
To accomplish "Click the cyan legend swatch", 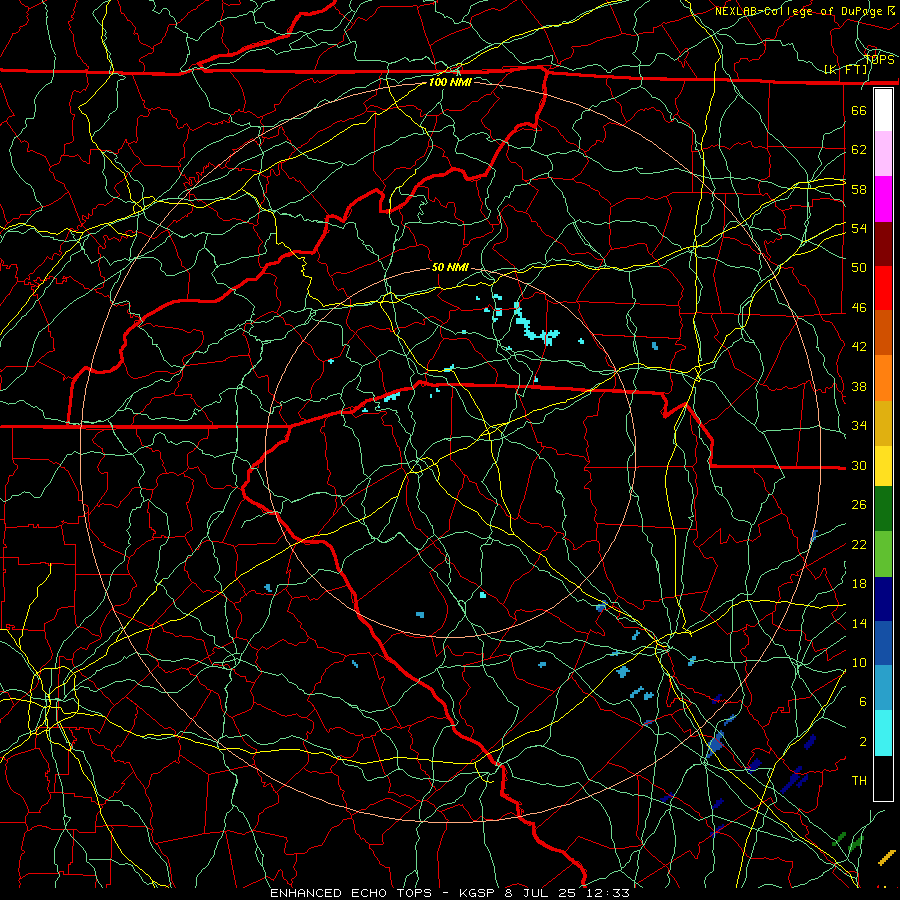I will coord(883,733).
